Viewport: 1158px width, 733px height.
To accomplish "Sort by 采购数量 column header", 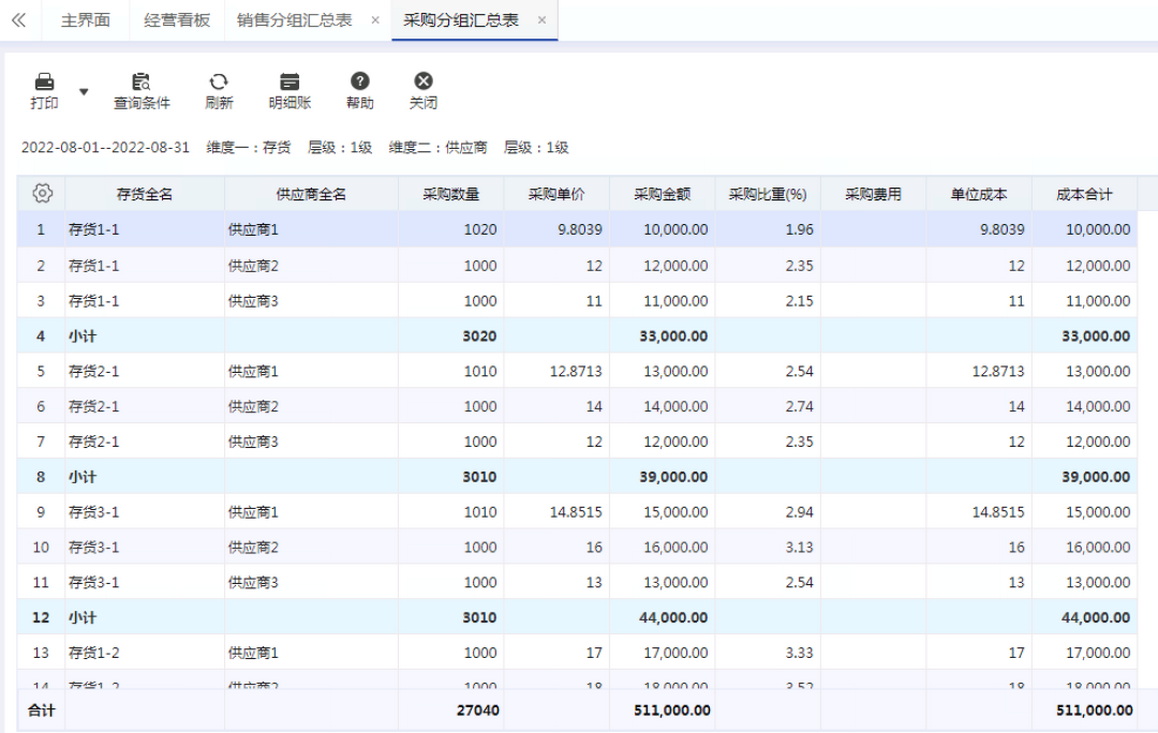I will (x=451, y=195).
